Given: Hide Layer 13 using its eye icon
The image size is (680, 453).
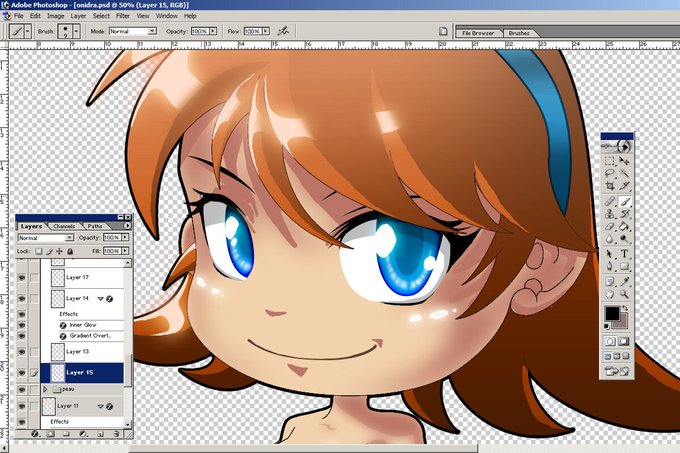Looking at the screenshot, I should click(22, 352).
